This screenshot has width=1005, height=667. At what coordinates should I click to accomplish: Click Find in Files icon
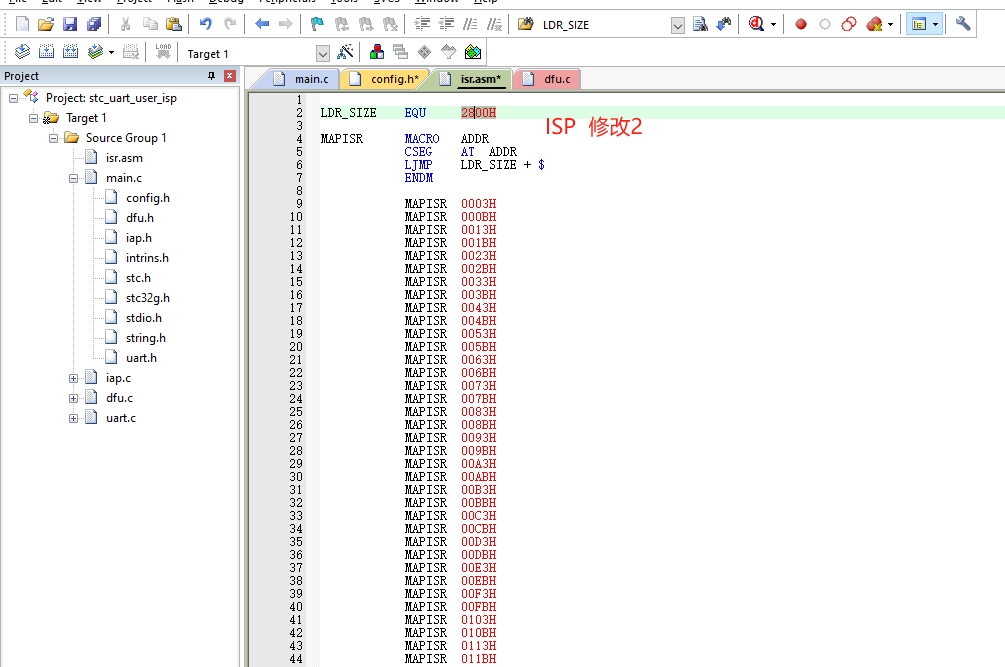coord(700,24)
